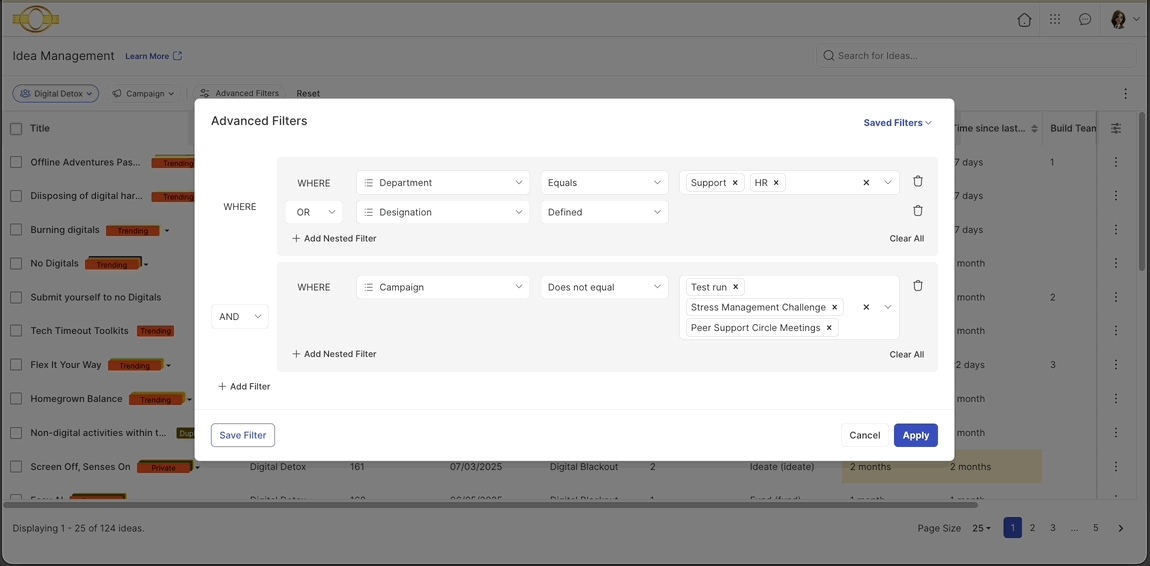Remove the Test run campaign tag
This screenshot has height=566, width=1150.
tap(736, 287)
